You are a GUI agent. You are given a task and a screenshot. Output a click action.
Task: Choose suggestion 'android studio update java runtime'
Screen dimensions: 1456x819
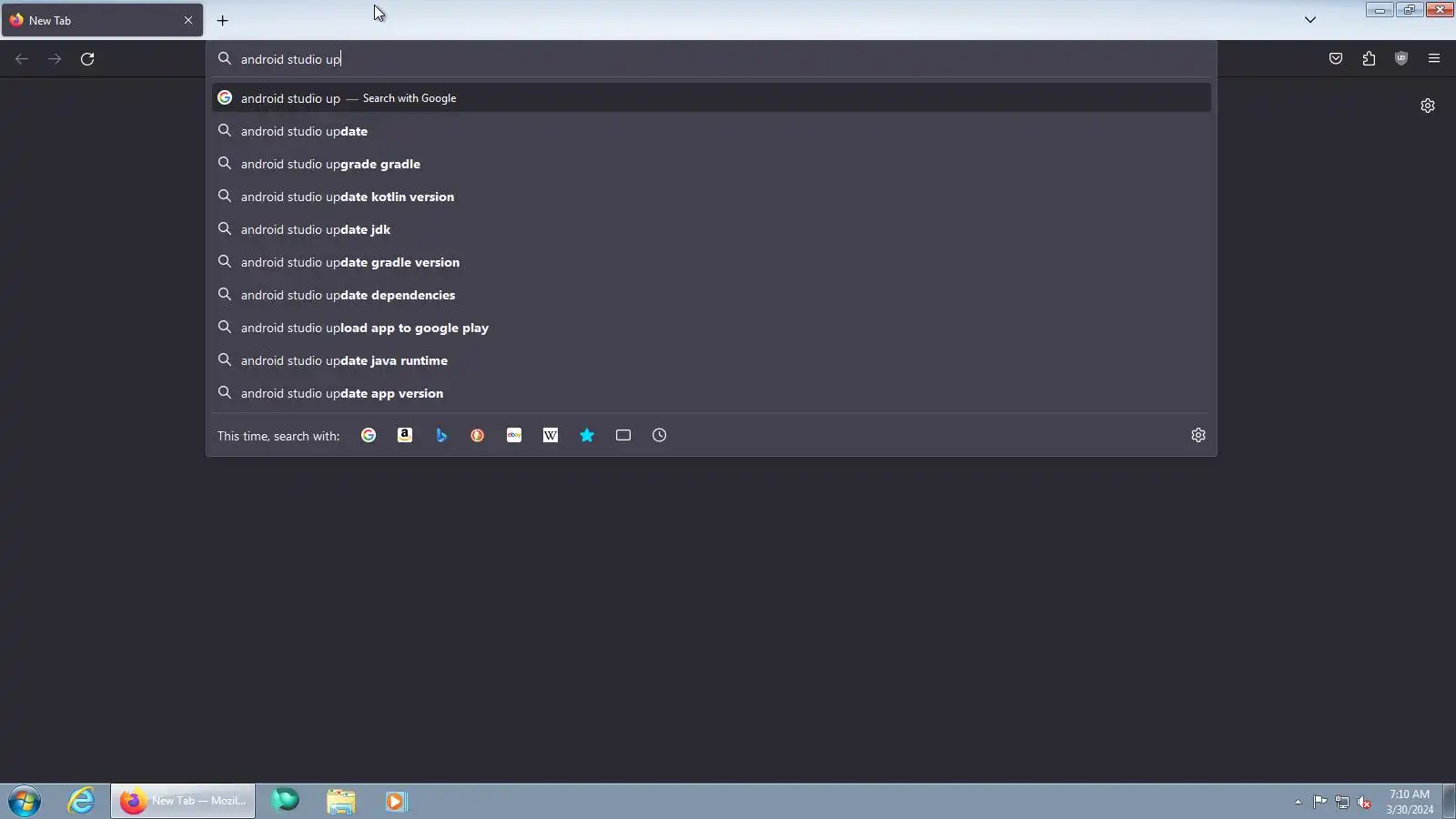[x=712, y=360]
